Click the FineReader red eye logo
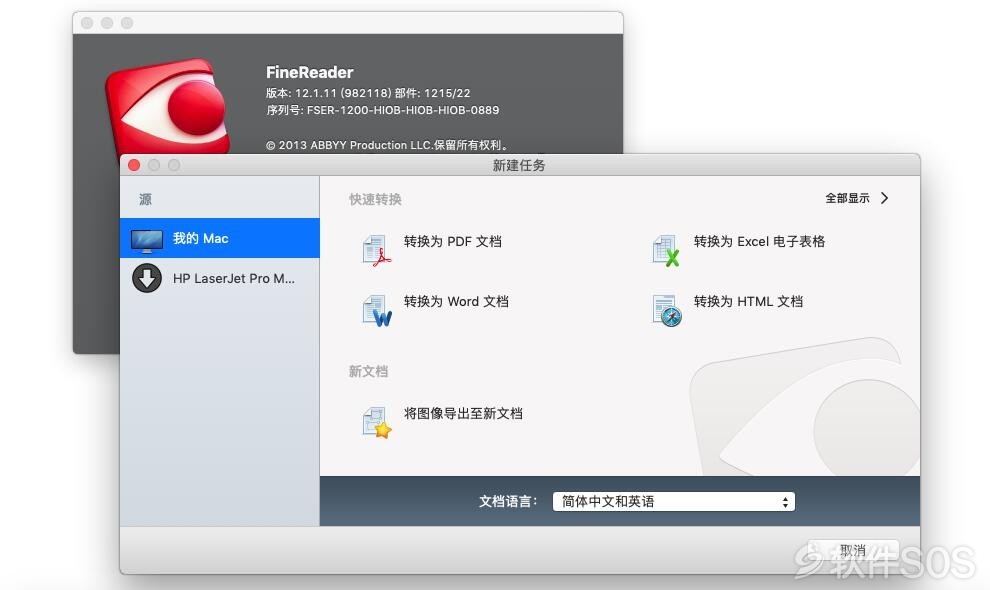The height and width of the screenshot is (590, 990). click(169, 106)
